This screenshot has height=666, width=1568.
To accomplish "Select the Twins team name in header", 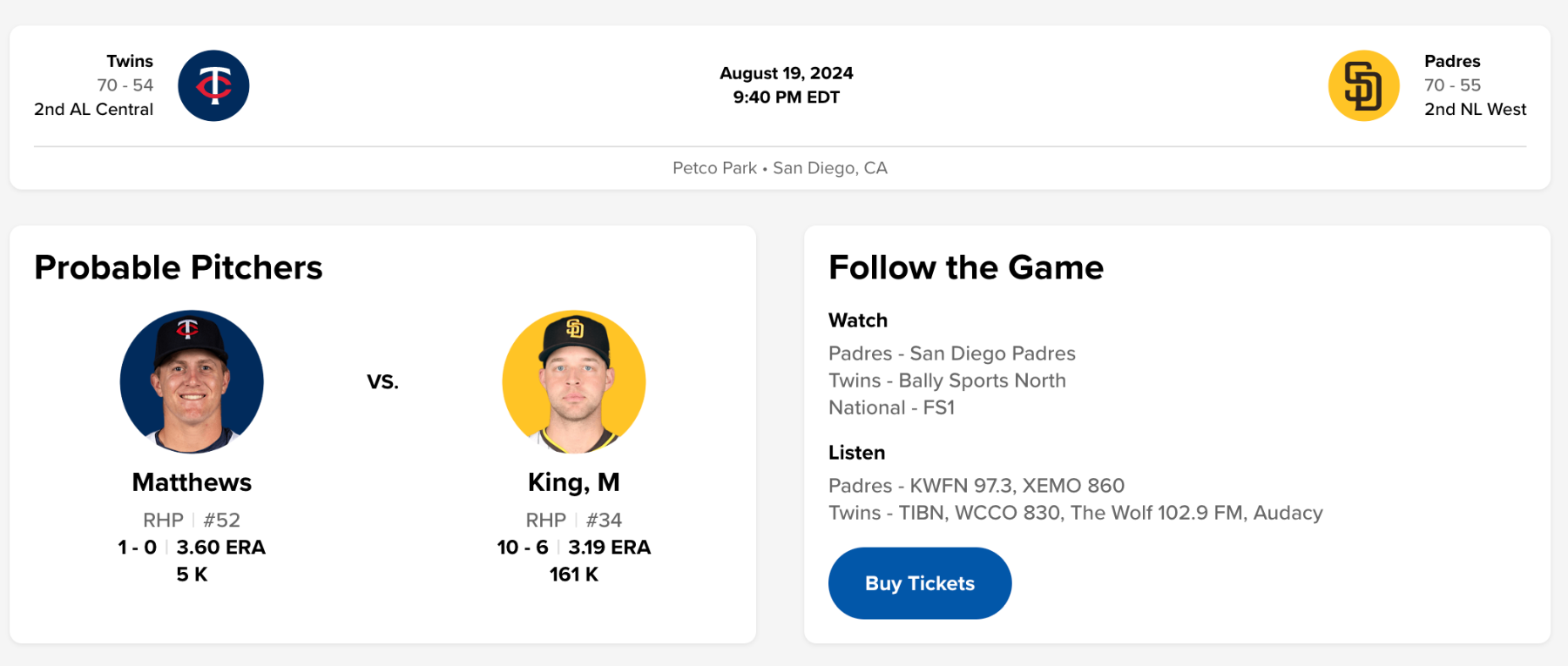I will click(x=130, y=61).
